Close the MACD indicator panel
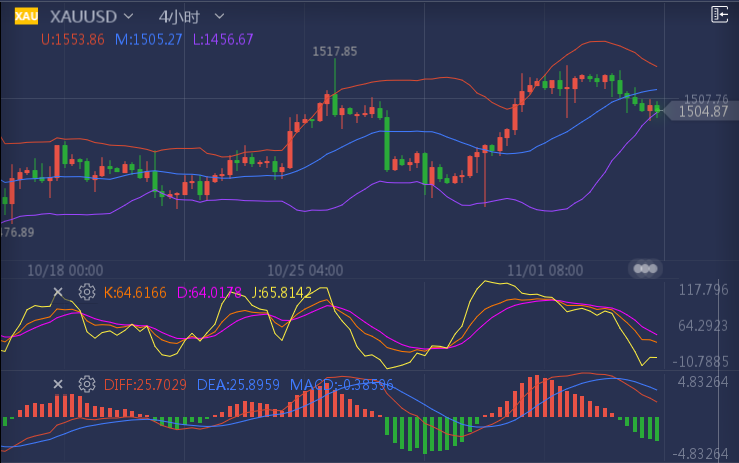This screenshot has width=739, height=463. (x=58, y=384)
